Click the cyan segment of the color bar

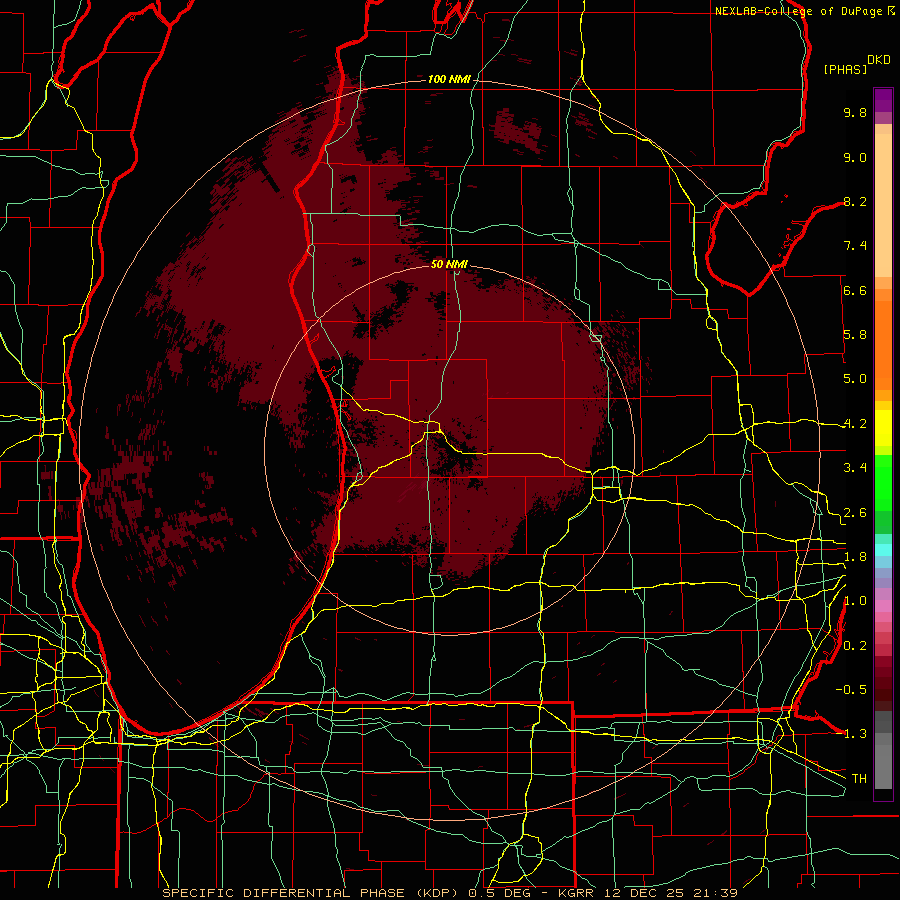(x=883, y=550)
